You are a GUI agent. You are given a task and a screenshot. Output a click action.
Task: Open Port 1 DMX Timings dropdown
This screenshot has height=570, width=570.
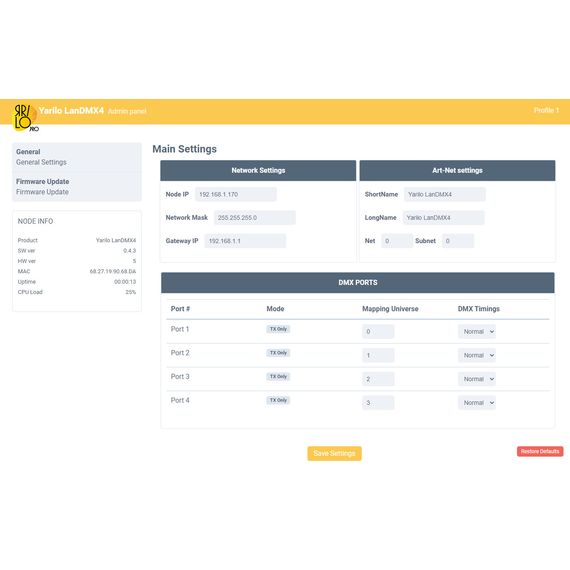[x=477, y=332]
